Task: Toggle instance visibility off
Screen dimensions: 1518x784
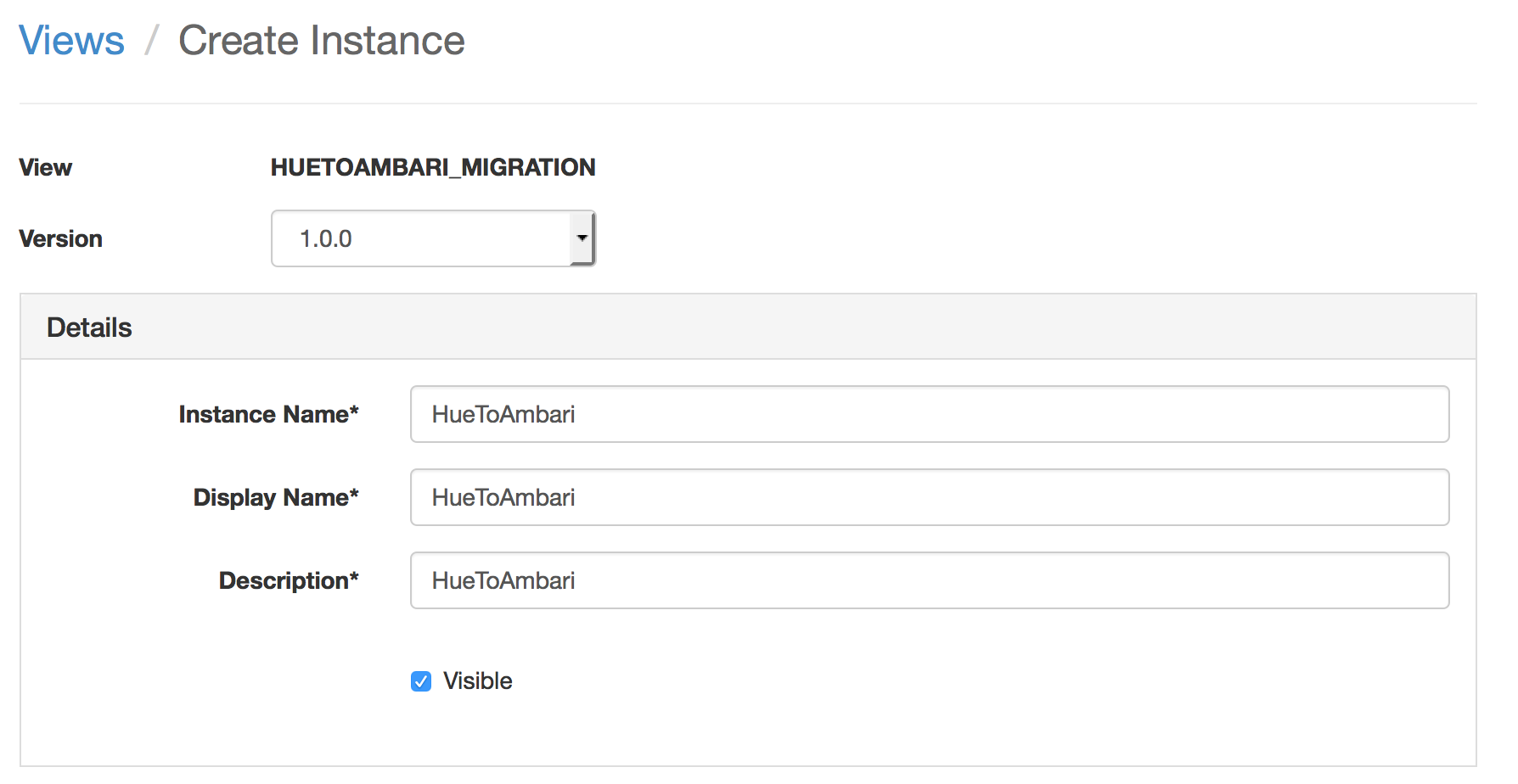Action: pos(420,680)
